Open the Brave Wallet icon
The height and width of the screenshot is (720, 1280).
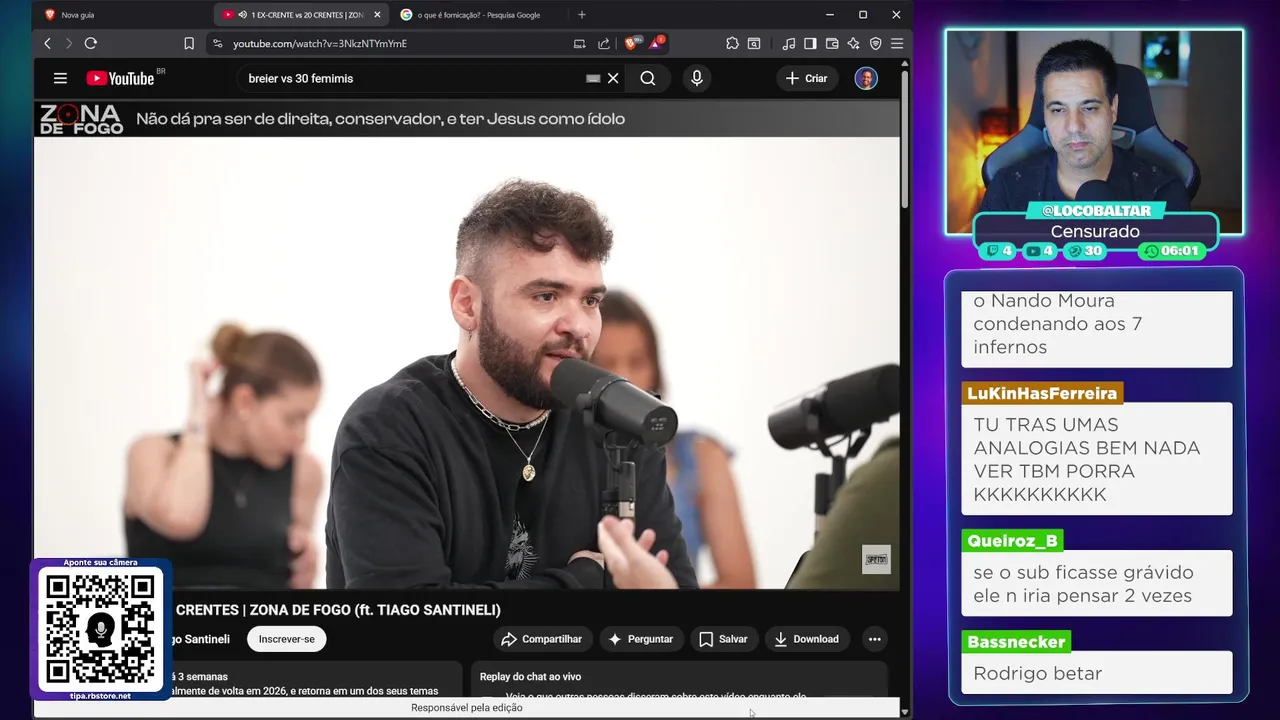coord(832,43)
